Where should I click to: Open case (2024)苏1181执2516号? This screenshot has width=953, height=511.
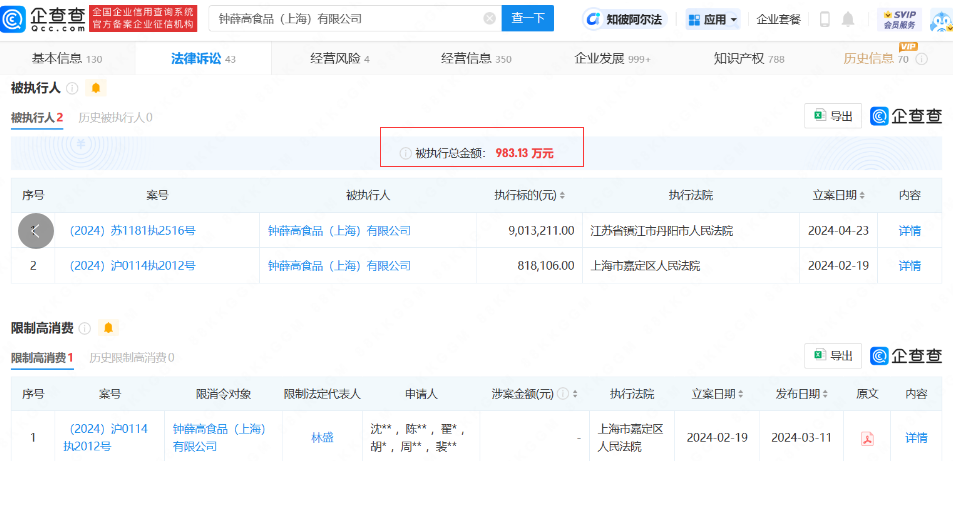click(x=132, y=231)
